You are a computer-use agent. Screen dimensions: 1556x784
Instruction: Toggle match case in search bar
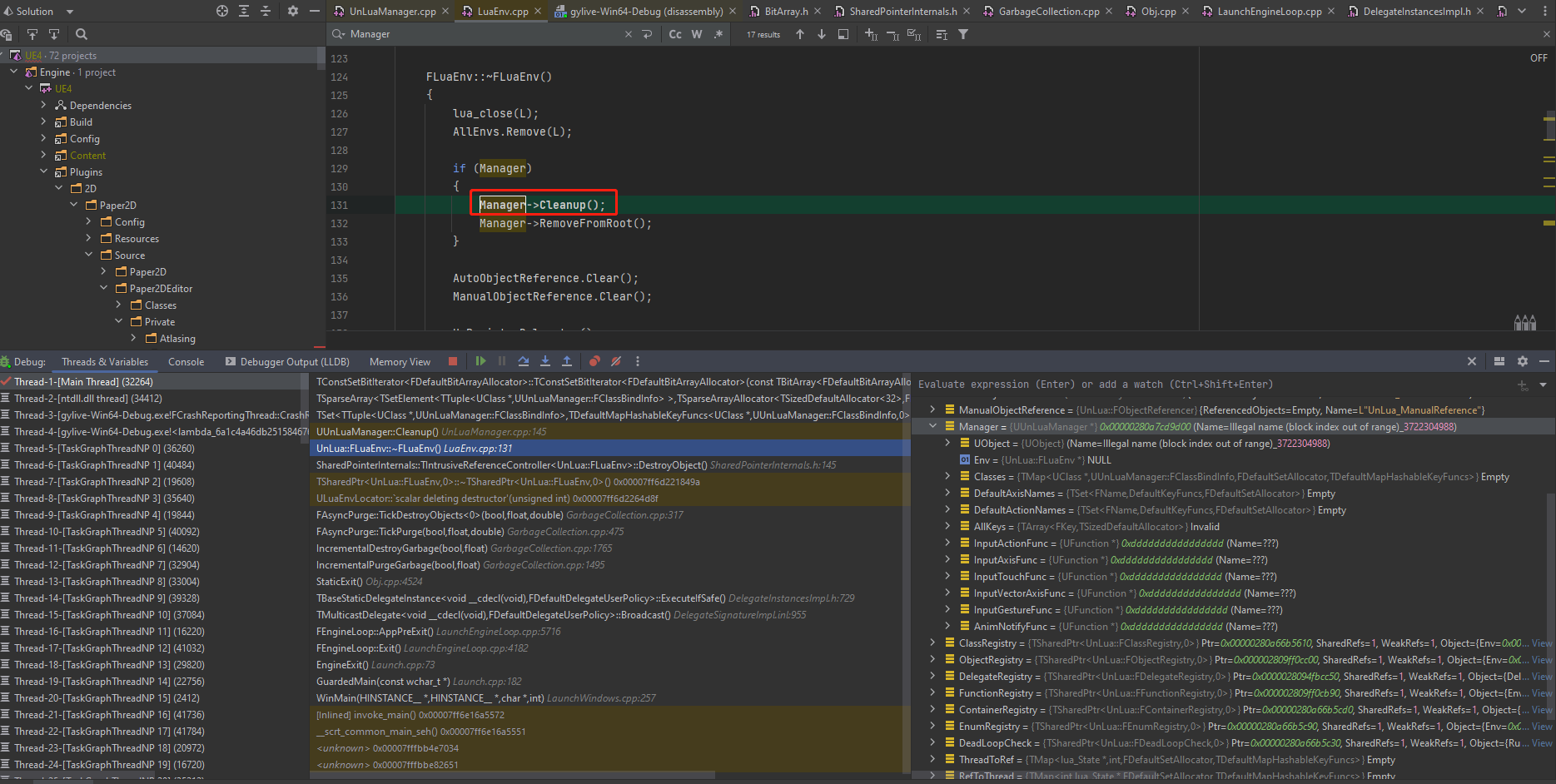click(x=674, y=34)
